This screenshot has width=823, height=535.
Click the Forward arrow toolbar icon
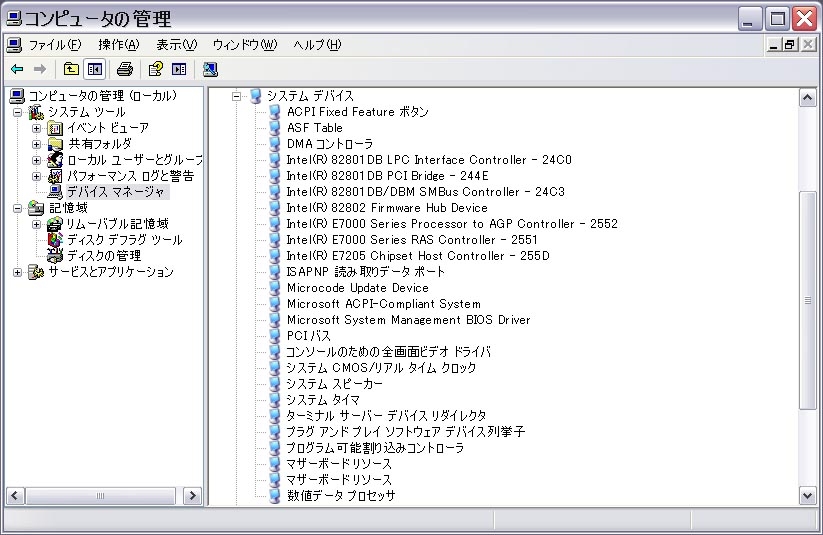[40, 69]
